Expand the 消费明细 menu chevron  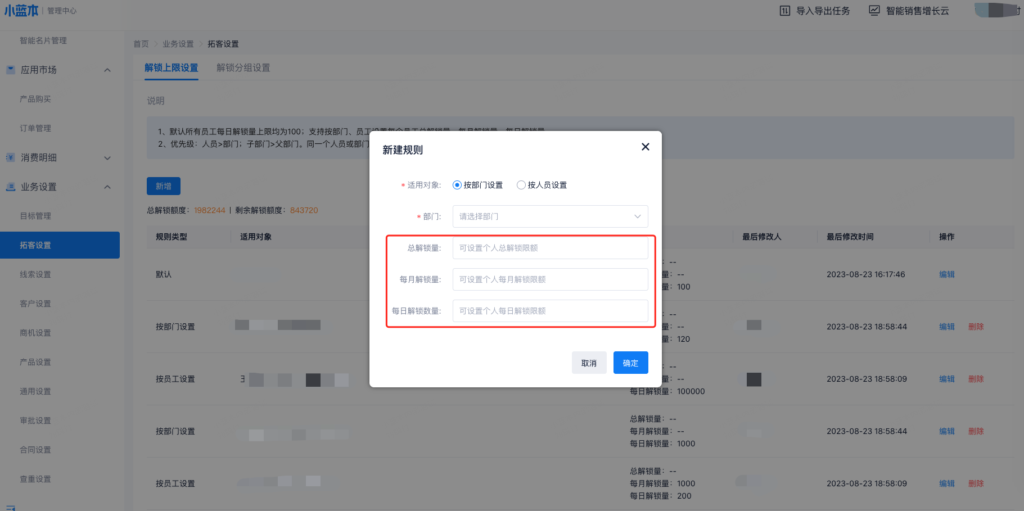[x=107, y=158]
